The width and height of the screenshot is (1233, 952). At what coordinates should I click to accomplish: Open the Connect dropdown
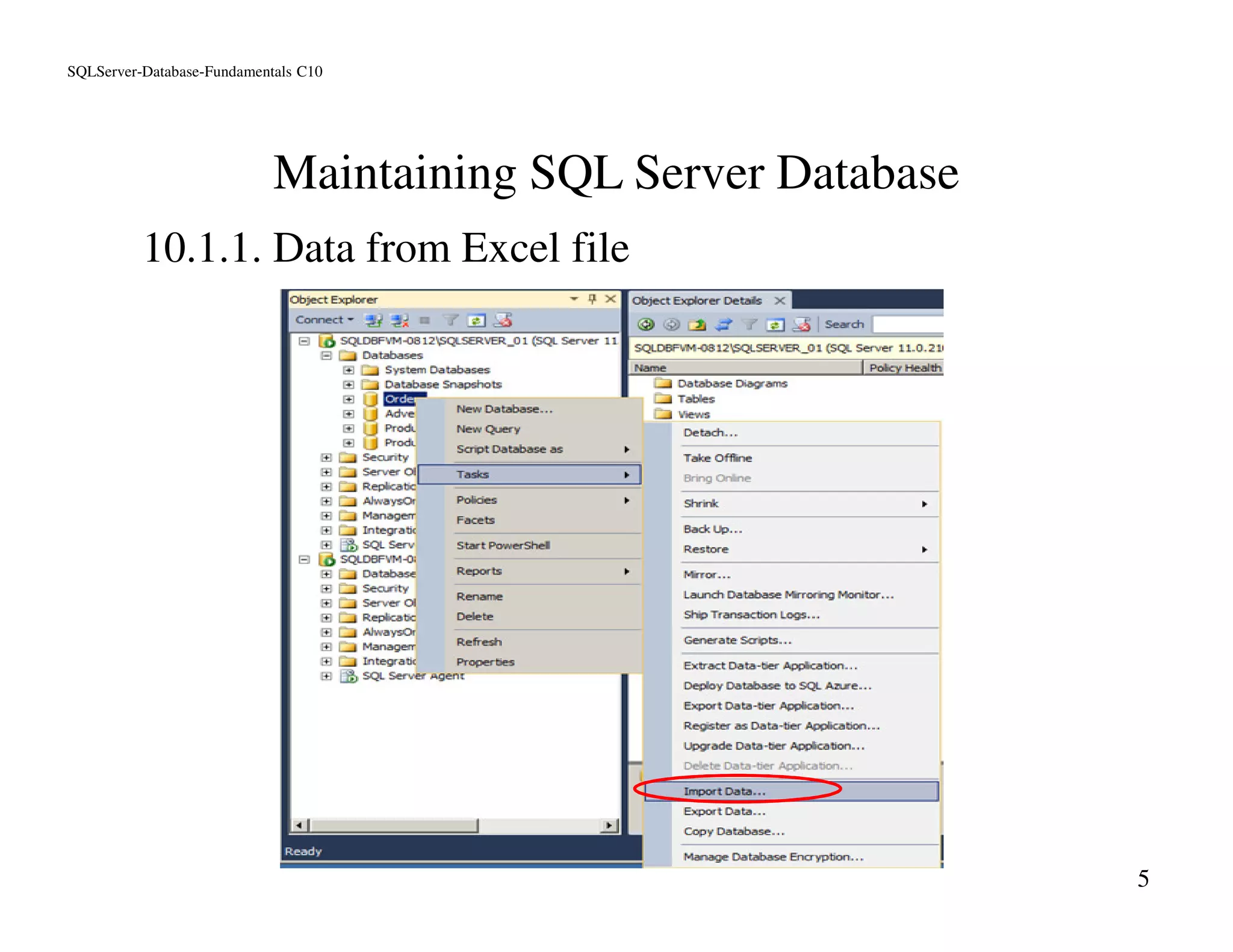[325, 320]
